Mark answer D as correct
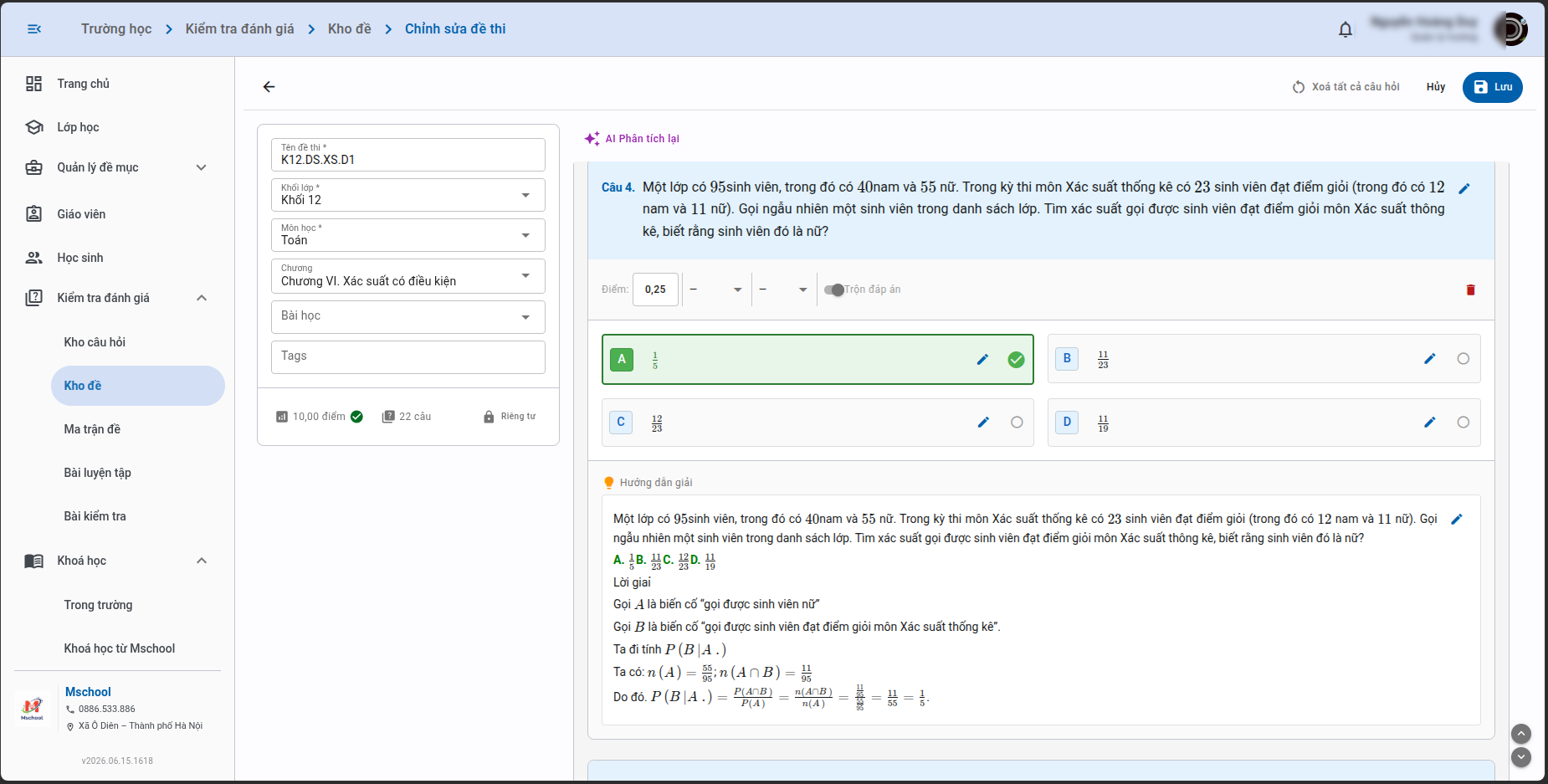The image size is (1548, 784). (1463, 423)
